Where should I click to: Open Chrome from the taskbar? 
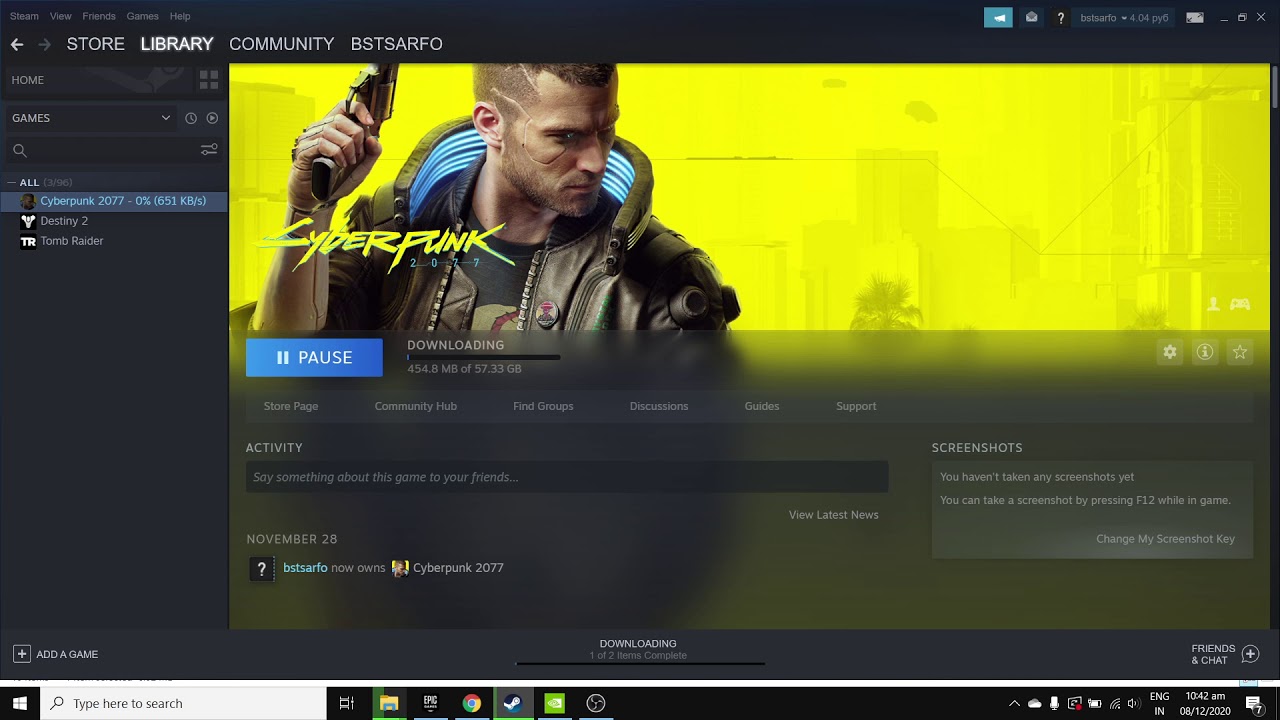[471, 703]
